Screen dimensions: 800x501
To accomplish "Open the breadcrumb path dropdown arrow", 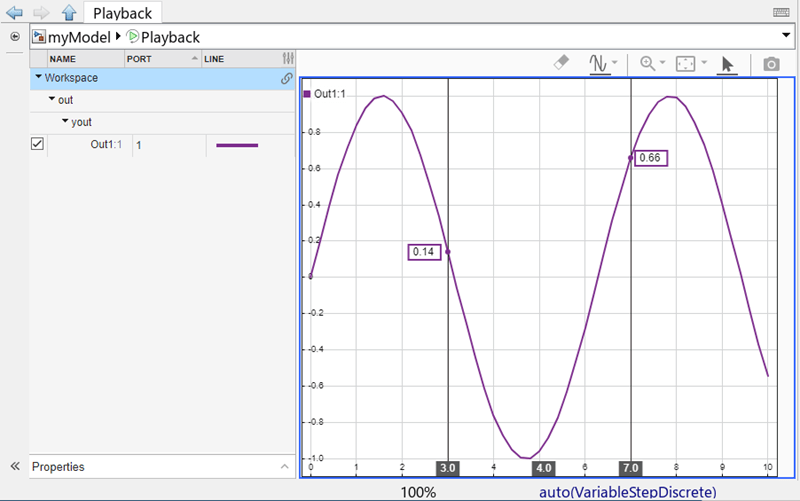I will coord(786,35).
